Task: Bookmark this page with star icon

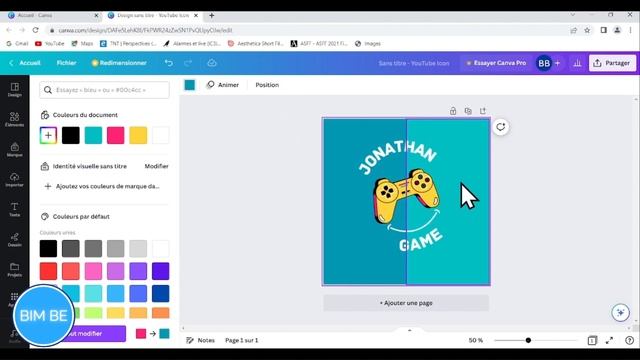Action: coord(587,30)
